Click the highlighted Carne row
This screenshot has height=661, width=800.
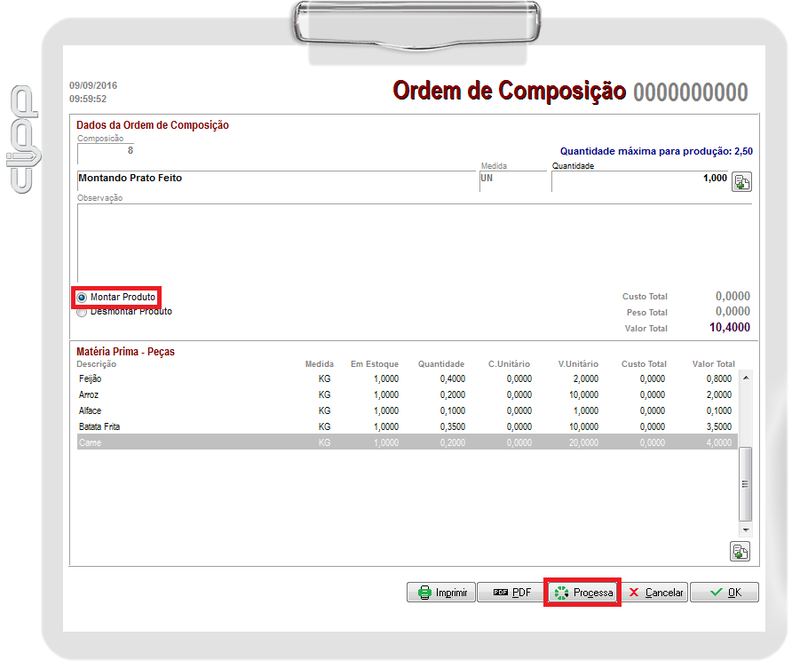(300, 442)
